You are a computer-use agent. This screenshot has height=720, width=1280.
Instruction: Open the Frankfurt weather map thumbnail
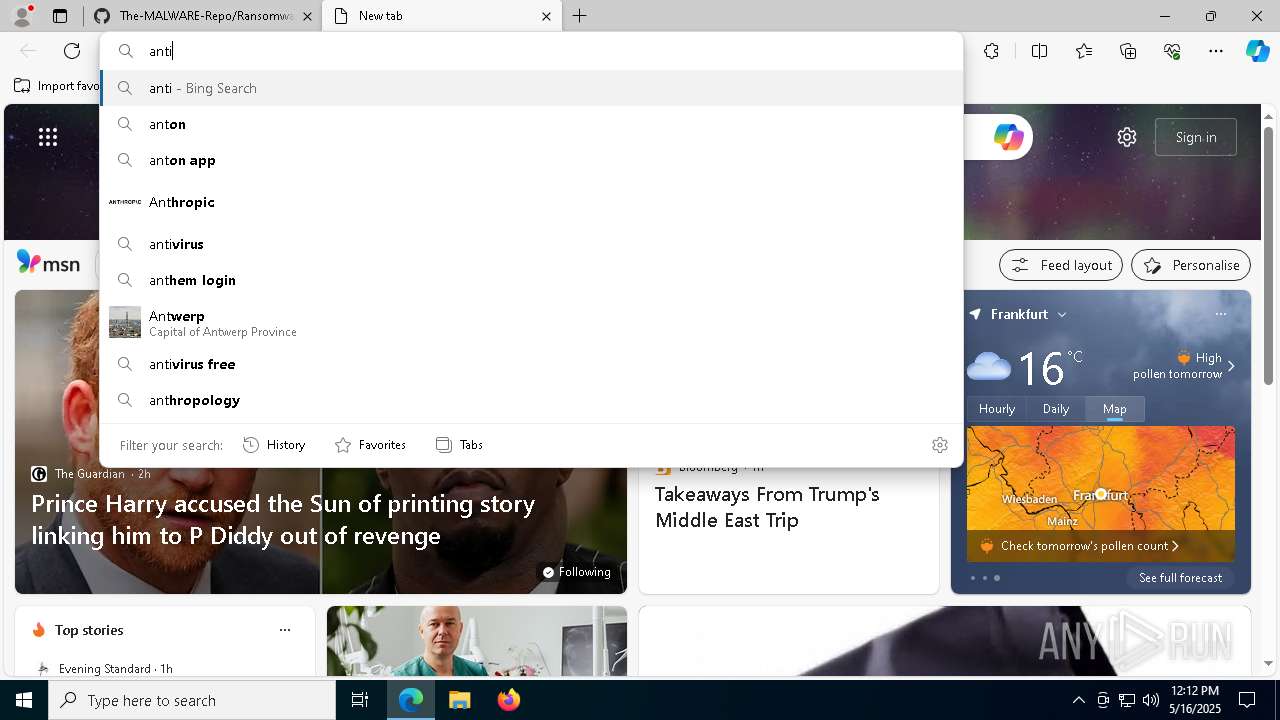click(x=1100, y=480)
